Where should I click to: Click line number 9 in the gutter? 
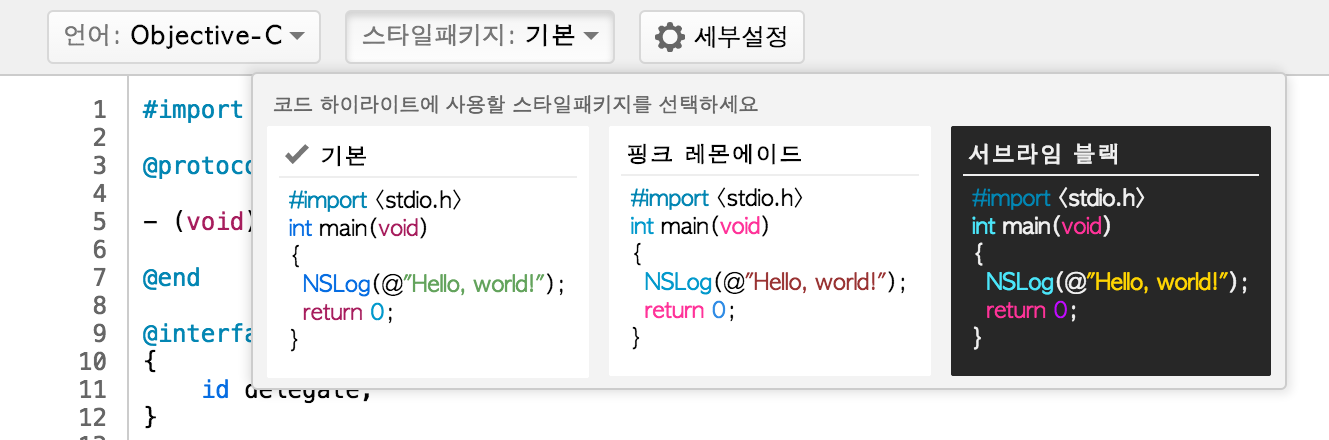[x=99, y=333]
